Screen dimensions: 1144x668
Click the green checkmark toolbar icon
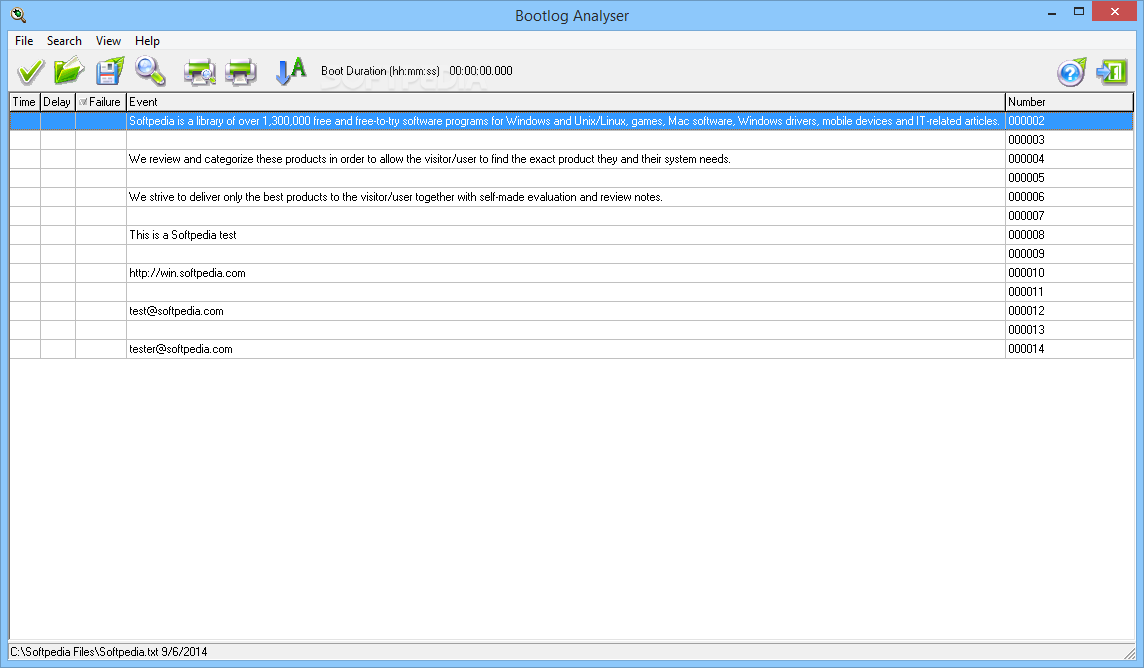[31, 71]
